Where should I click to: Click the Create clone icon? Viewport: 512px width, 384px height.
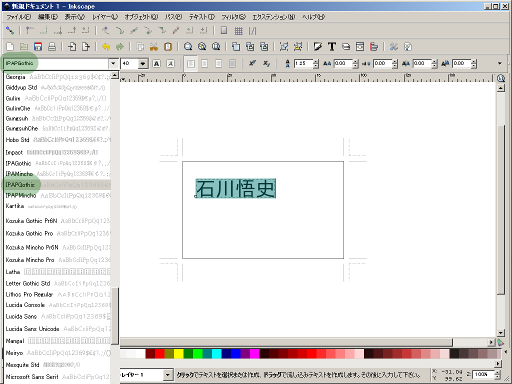pyautogui.click(x=250, y=47)
